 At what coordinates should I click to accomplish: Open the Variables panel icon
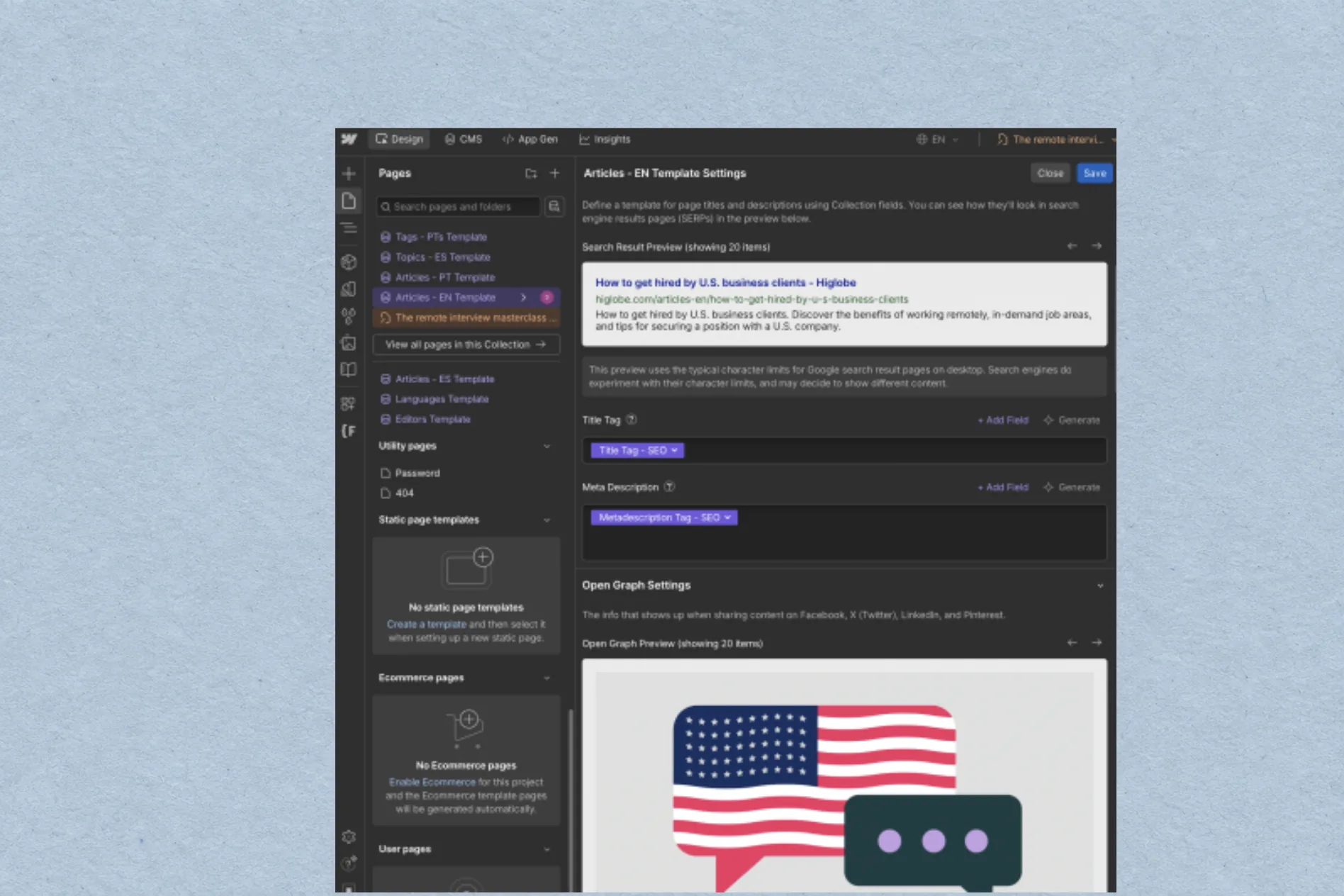coord(349,316)
